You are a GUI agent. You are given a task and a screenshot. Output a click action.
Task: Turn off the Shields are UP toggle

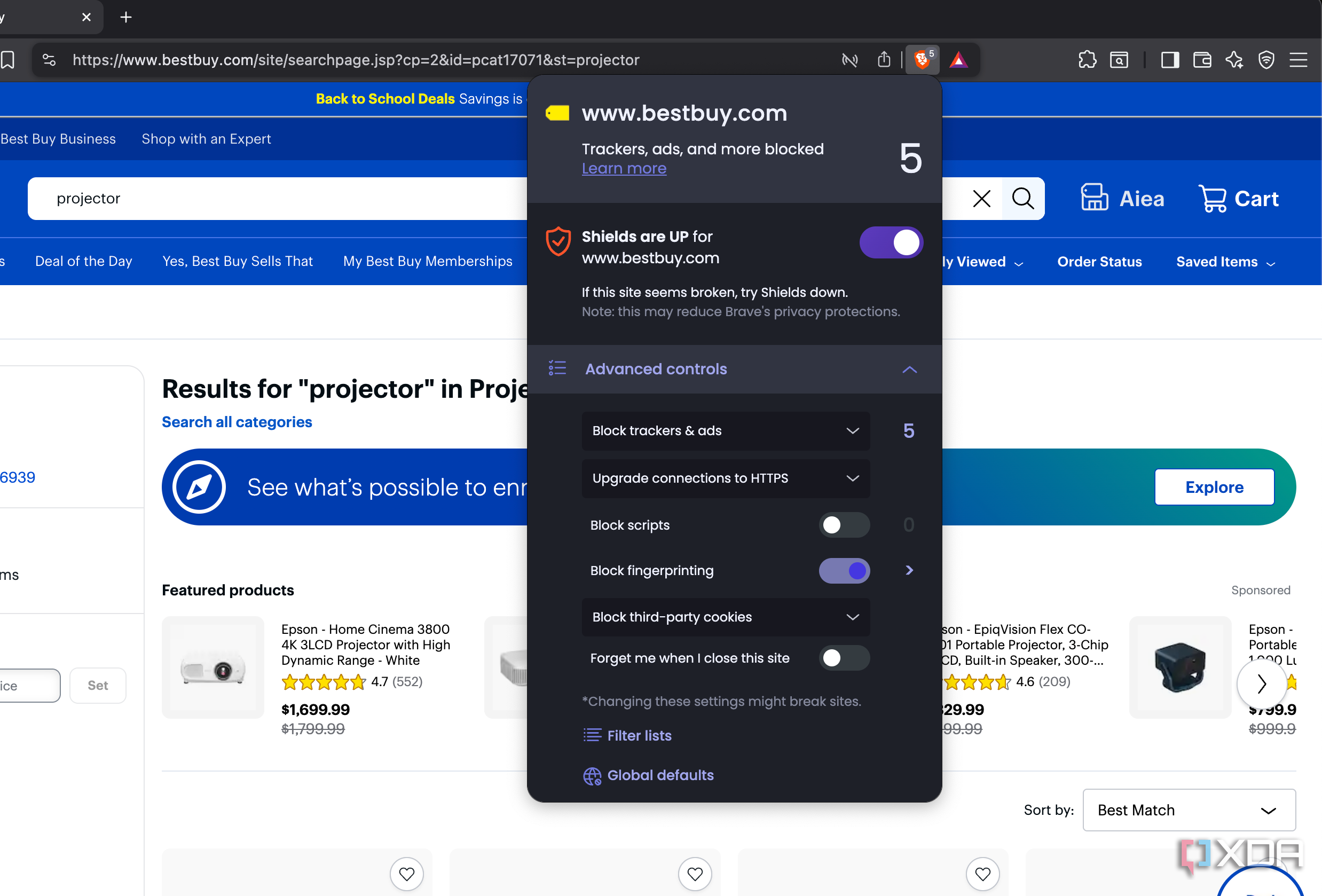891,243
